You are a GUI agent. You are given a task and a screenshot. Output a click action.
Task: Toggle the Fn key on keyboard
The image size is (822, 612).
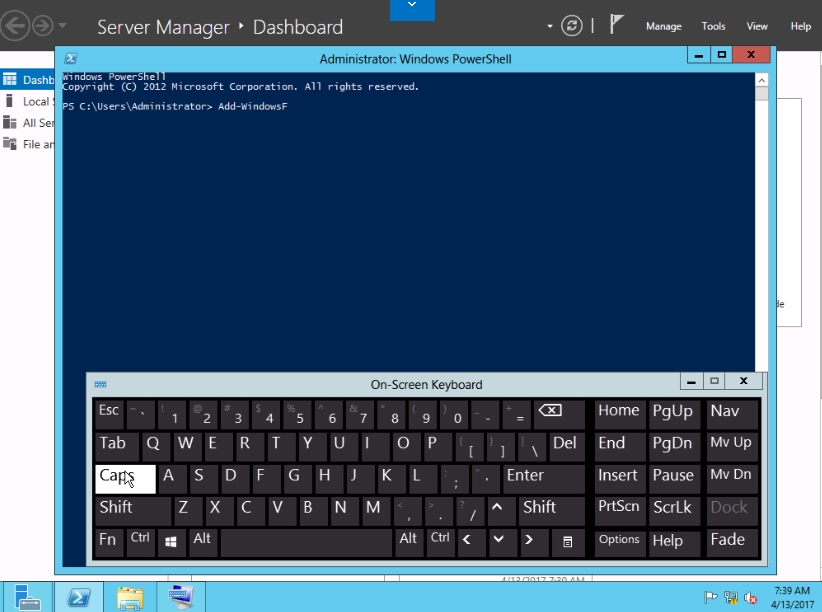(108, 541)
